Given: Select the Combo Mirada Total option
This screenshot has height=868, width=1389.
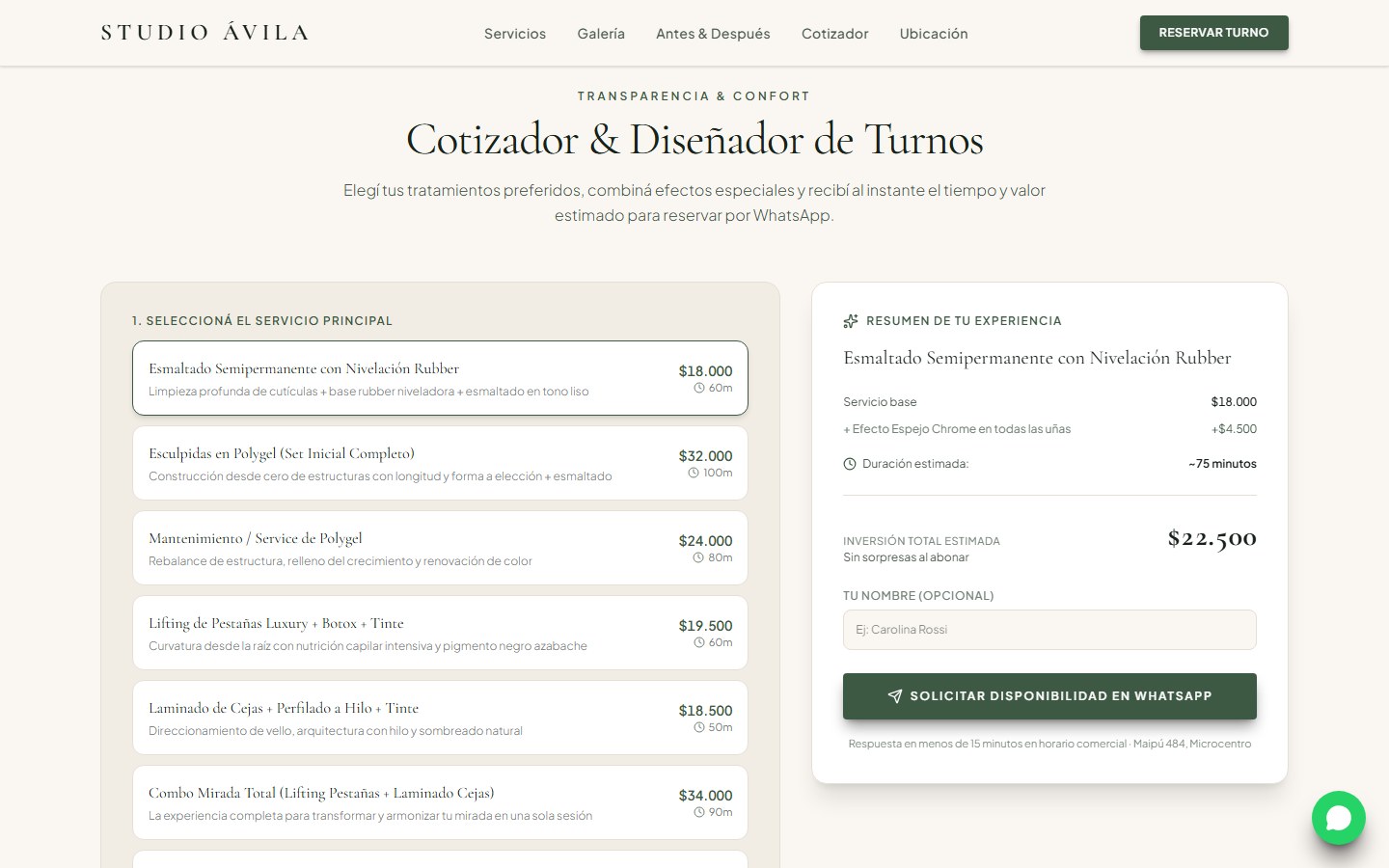Looking at the screenshot, I should click(440, 802).
